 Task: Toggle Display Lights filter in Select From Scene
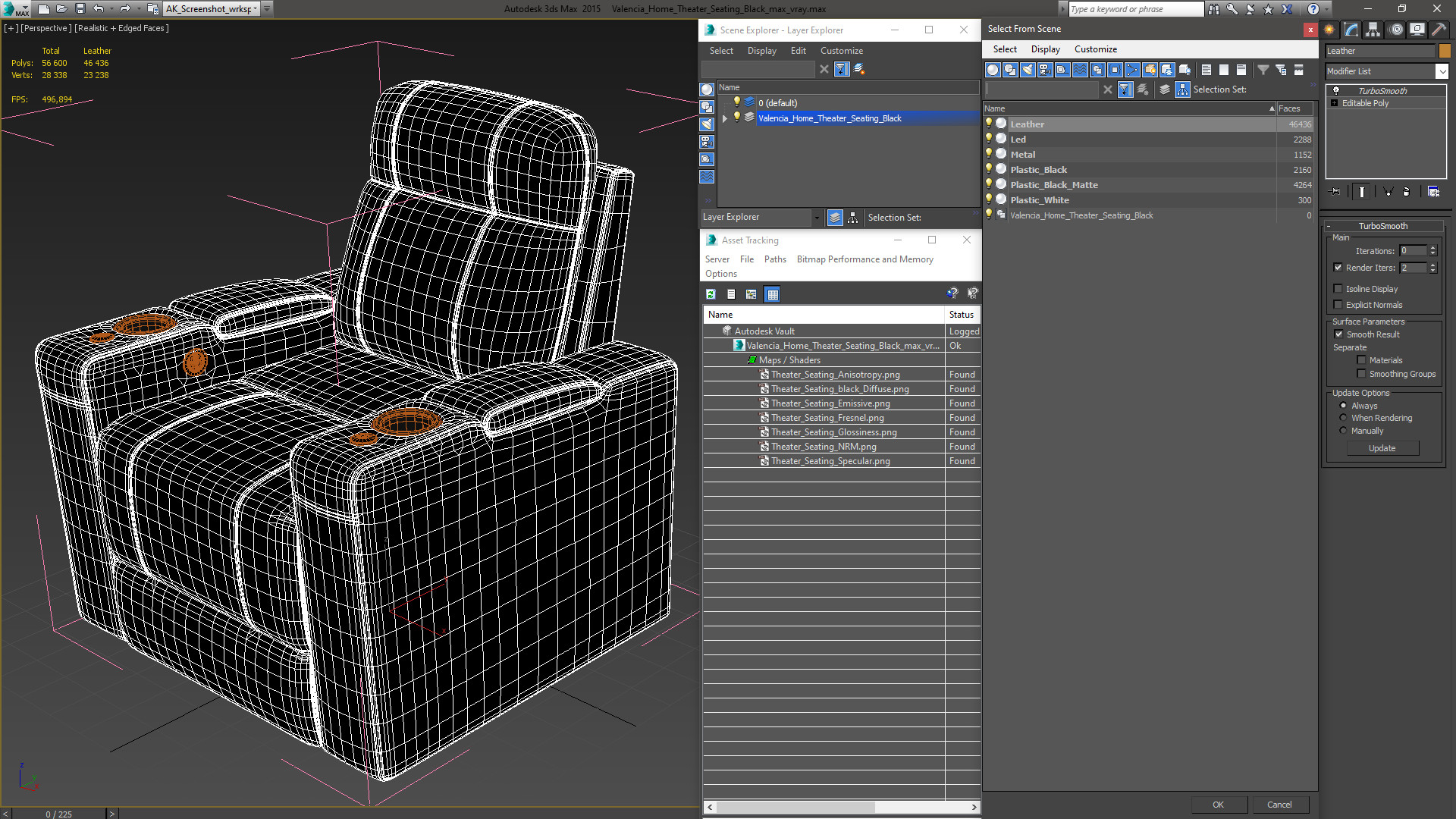tap(1028, 70)
